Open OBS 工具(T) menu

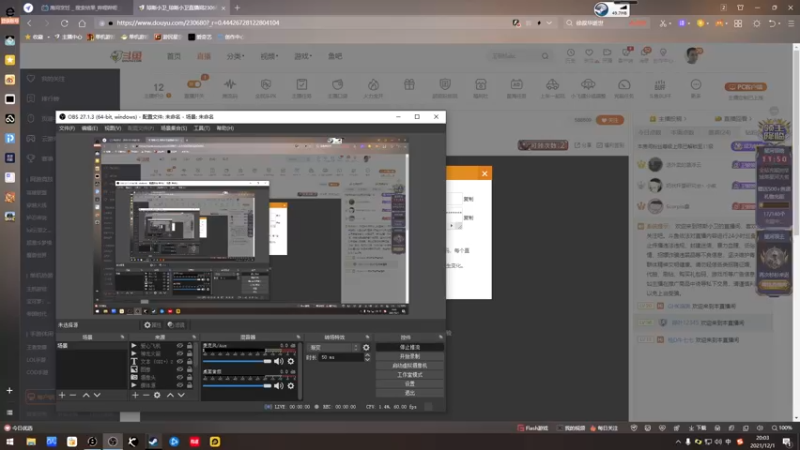pyautogui.click(x=202, y=128)
